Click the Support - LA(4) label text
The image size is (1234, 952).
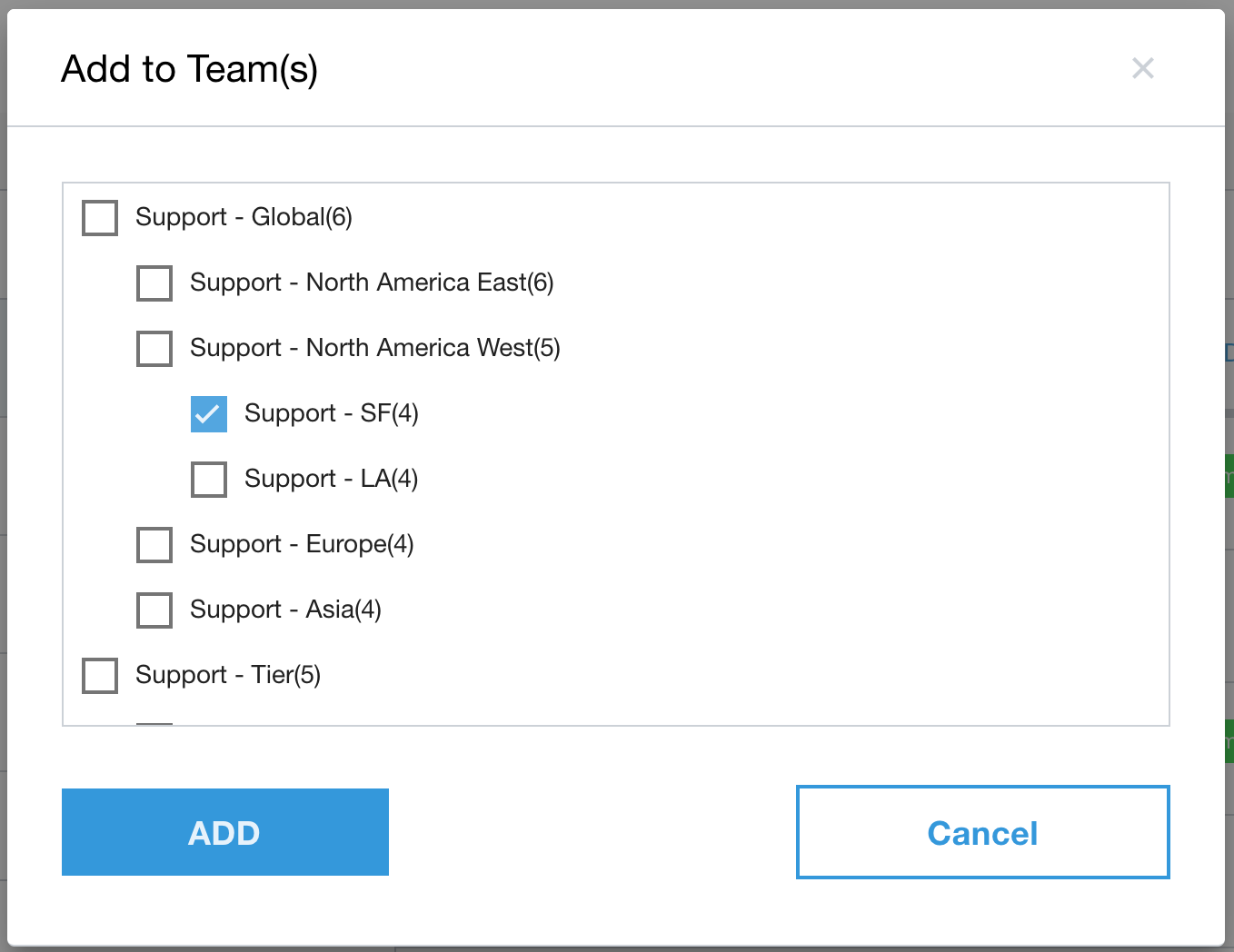click(x=330, y=479)
